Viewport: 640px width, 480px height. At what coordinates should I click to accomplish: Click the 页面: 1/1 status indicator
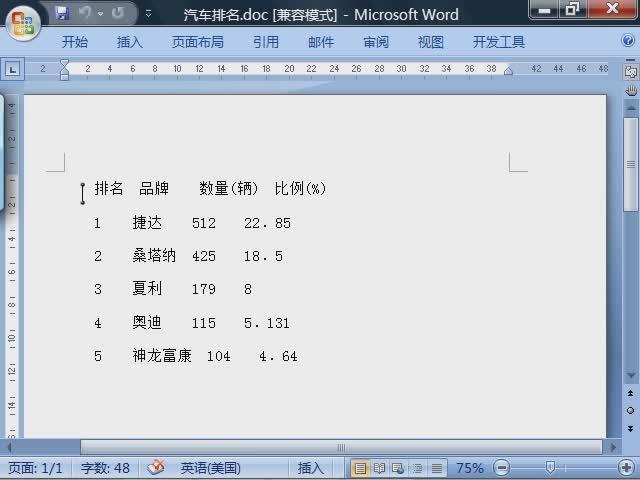pos(35,468)
